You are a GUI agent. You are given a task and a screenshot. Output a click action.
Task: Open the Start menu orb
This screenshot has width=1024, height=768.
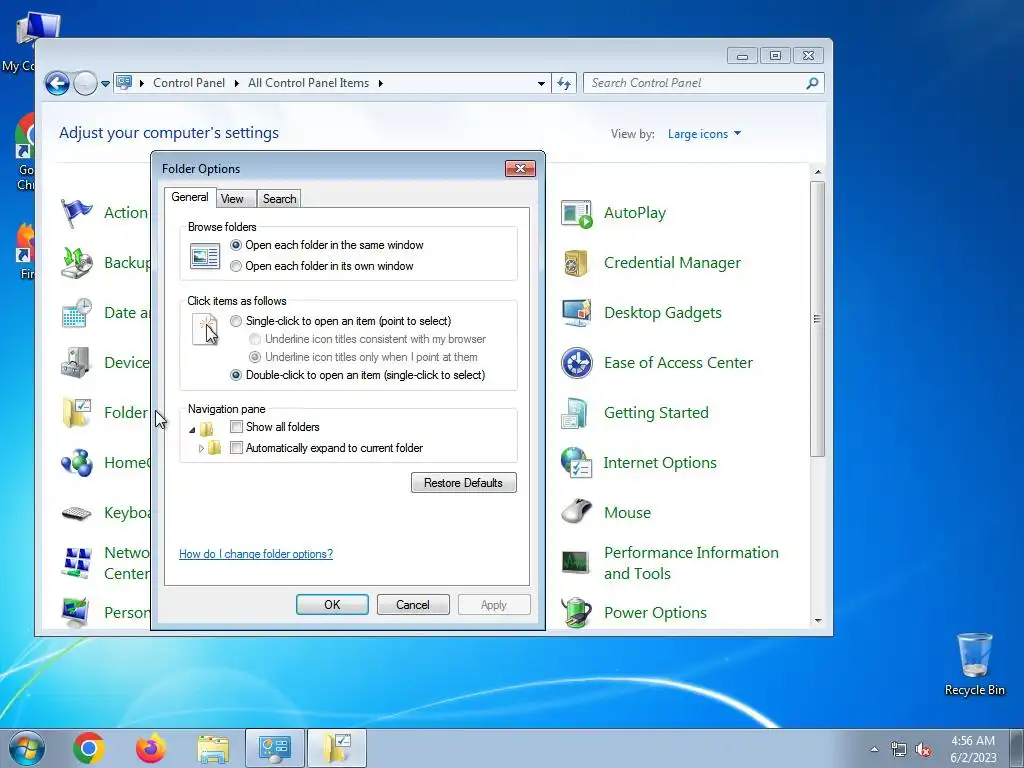pyautogui.click(x=26, y=748)
